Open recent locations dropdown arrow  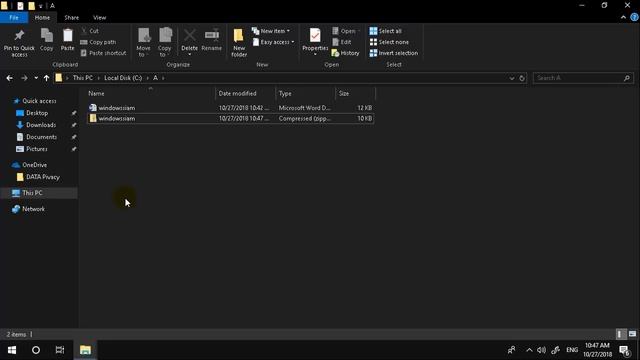click(x=36, y=78)
